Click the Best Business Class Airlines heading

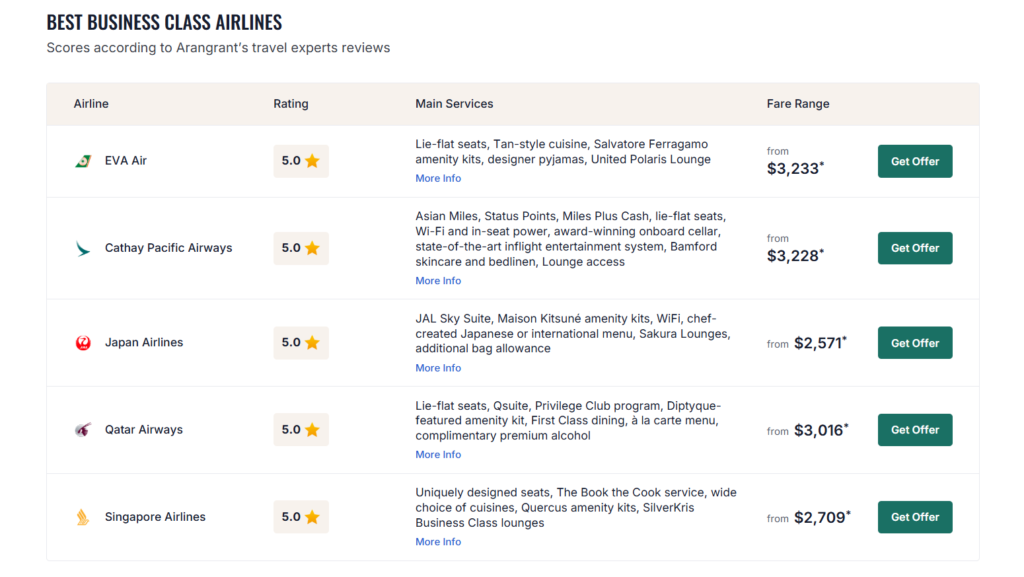coord(165,22)
